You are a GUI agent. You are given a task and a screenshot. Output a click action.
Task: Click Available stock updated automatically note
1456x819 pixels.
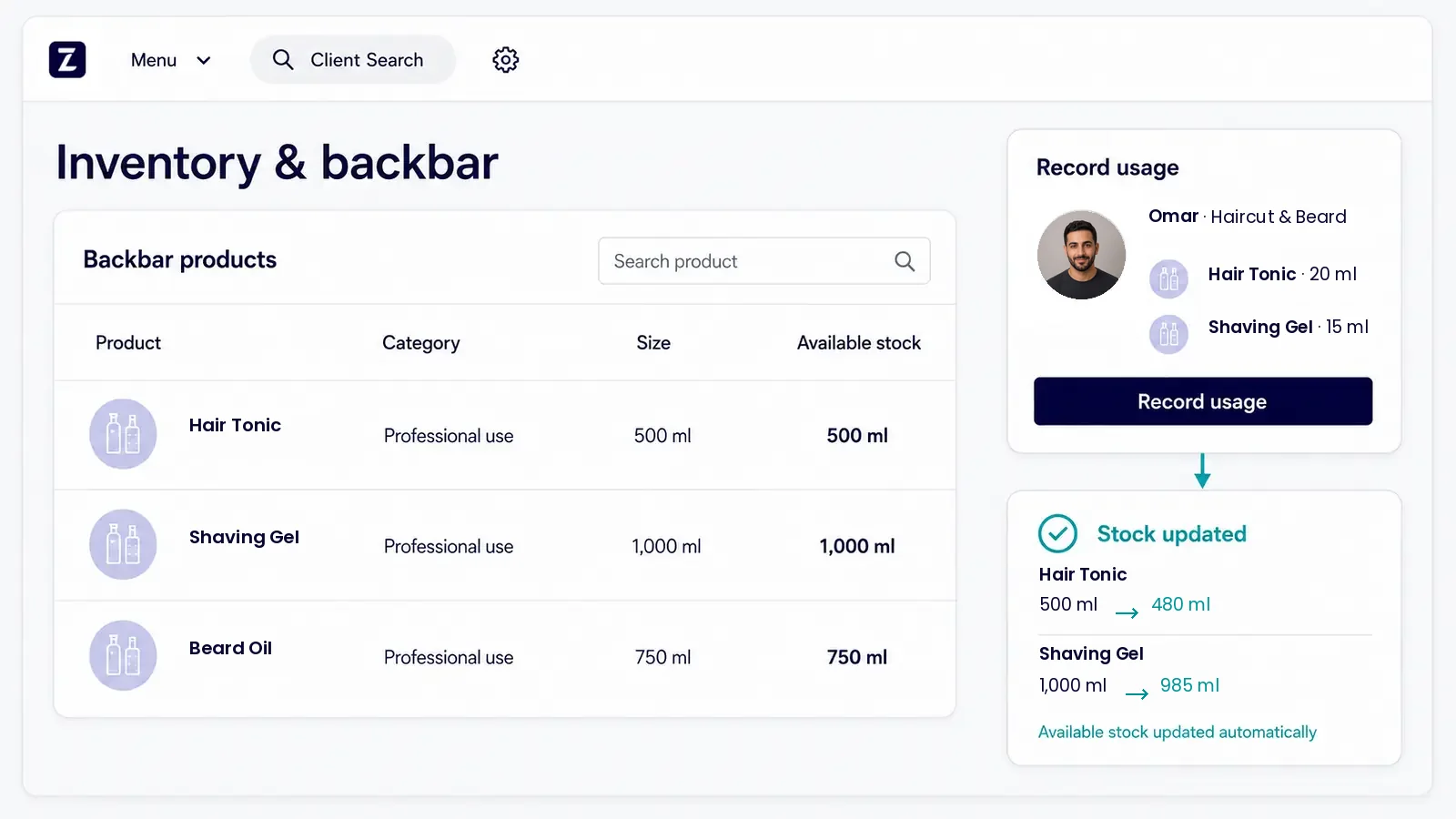point(1178,732)
